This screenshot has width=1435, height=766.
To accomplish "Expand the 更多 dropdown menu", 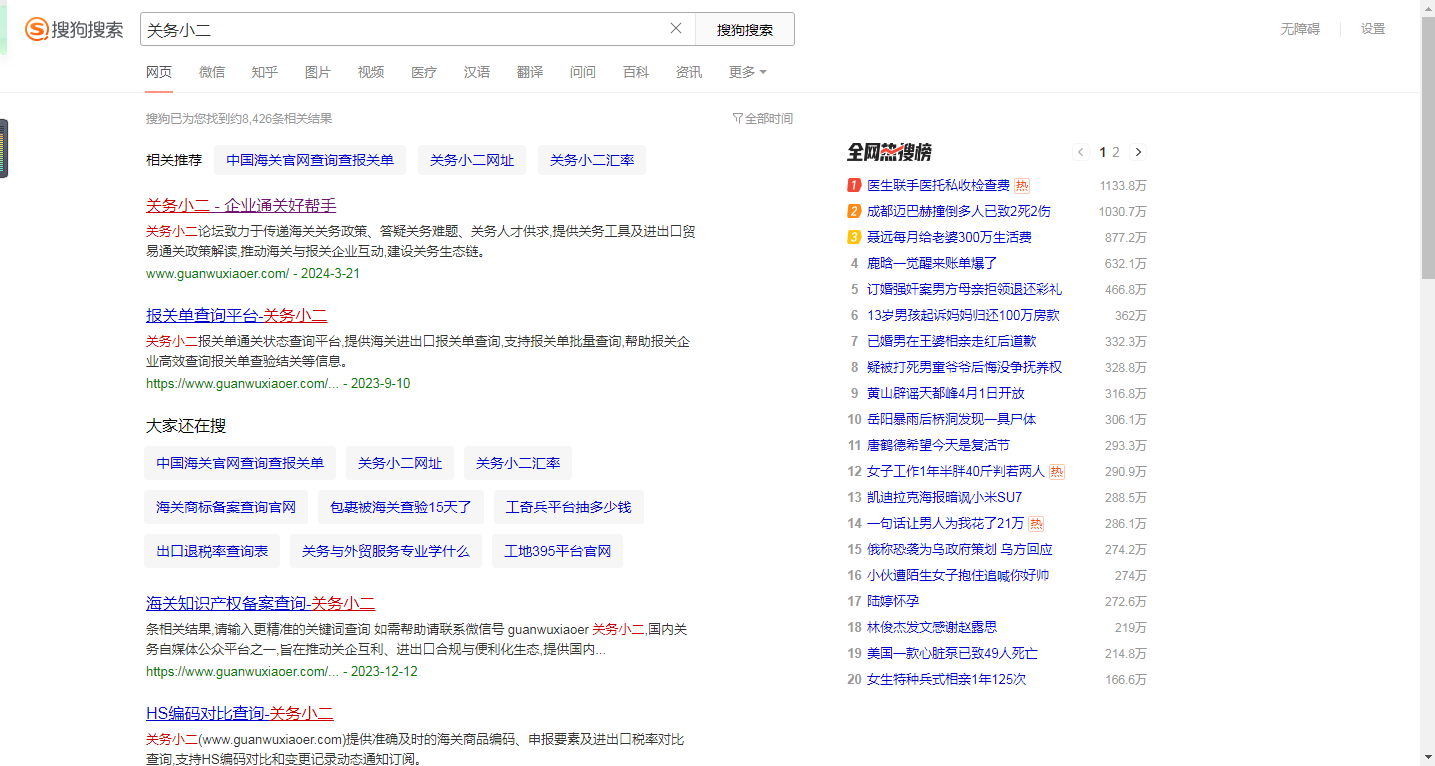I will tap(748, 72).
